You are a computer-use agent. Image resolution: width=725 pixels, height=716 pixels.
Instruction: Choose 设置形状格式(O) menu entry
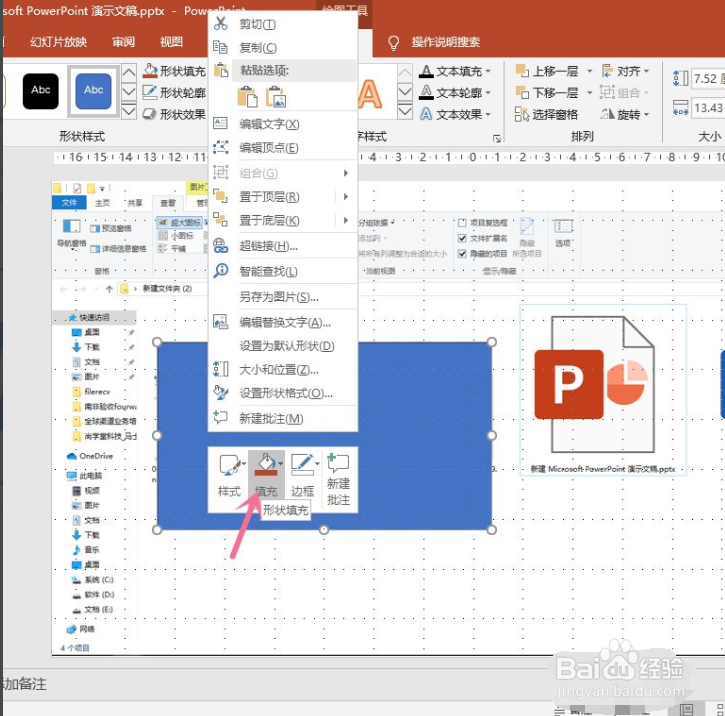(283, 393)
